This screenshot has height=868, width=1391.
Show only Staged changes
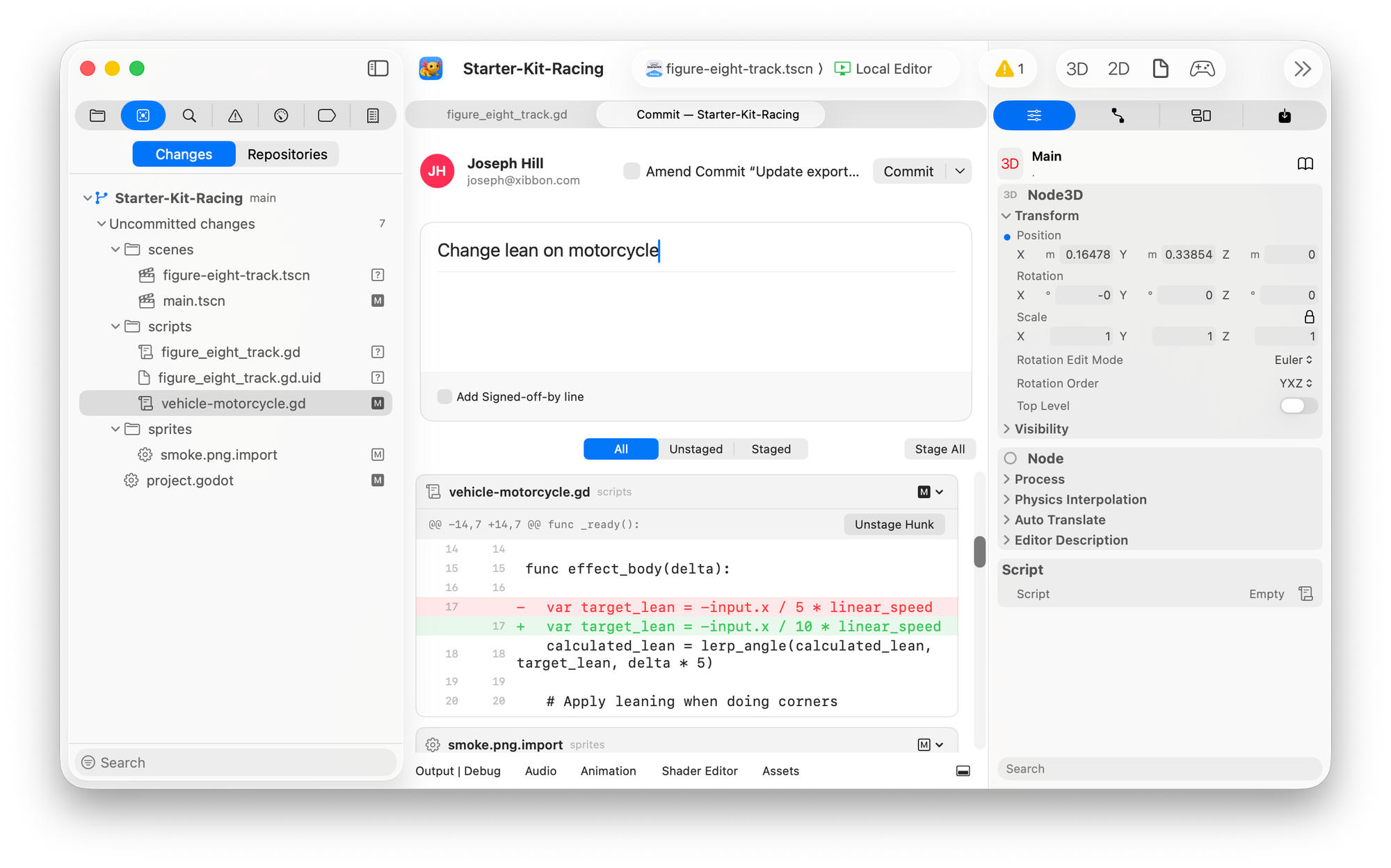(x=771, y=449)
